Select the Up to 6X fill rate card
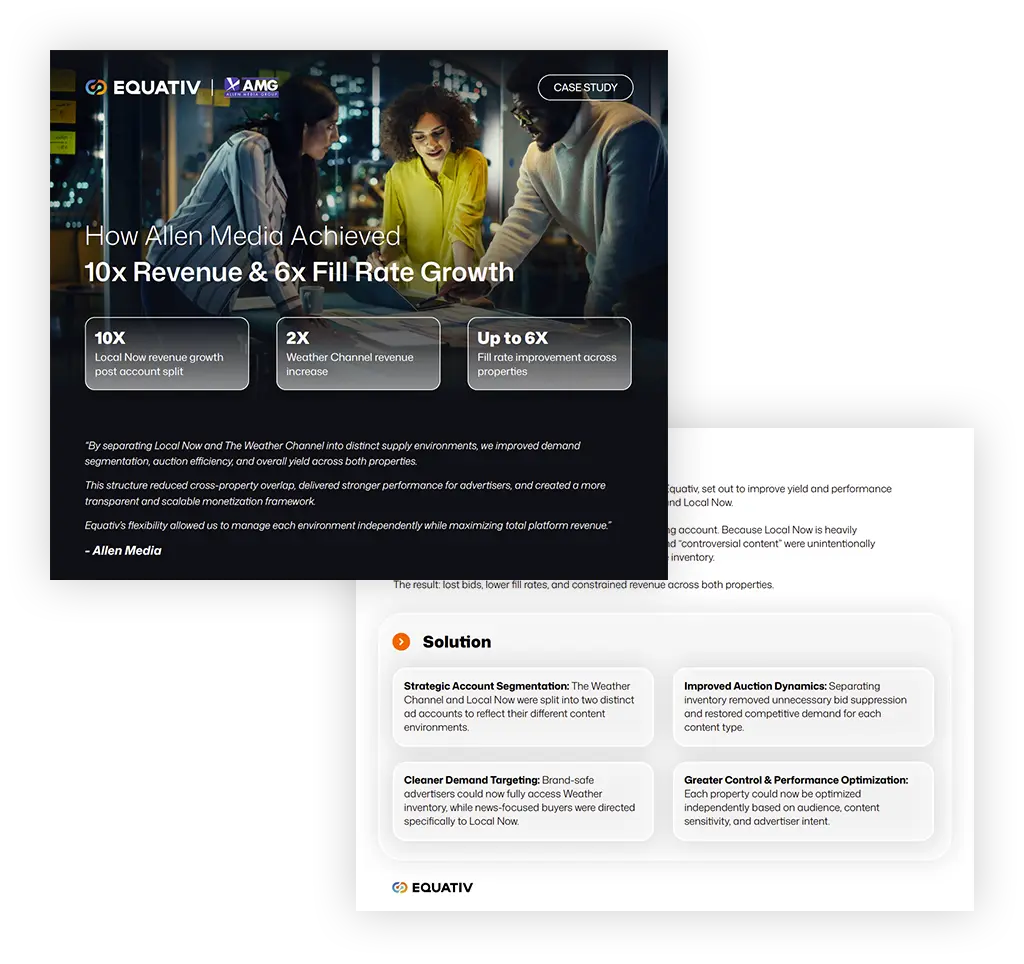 click(549, 353)
